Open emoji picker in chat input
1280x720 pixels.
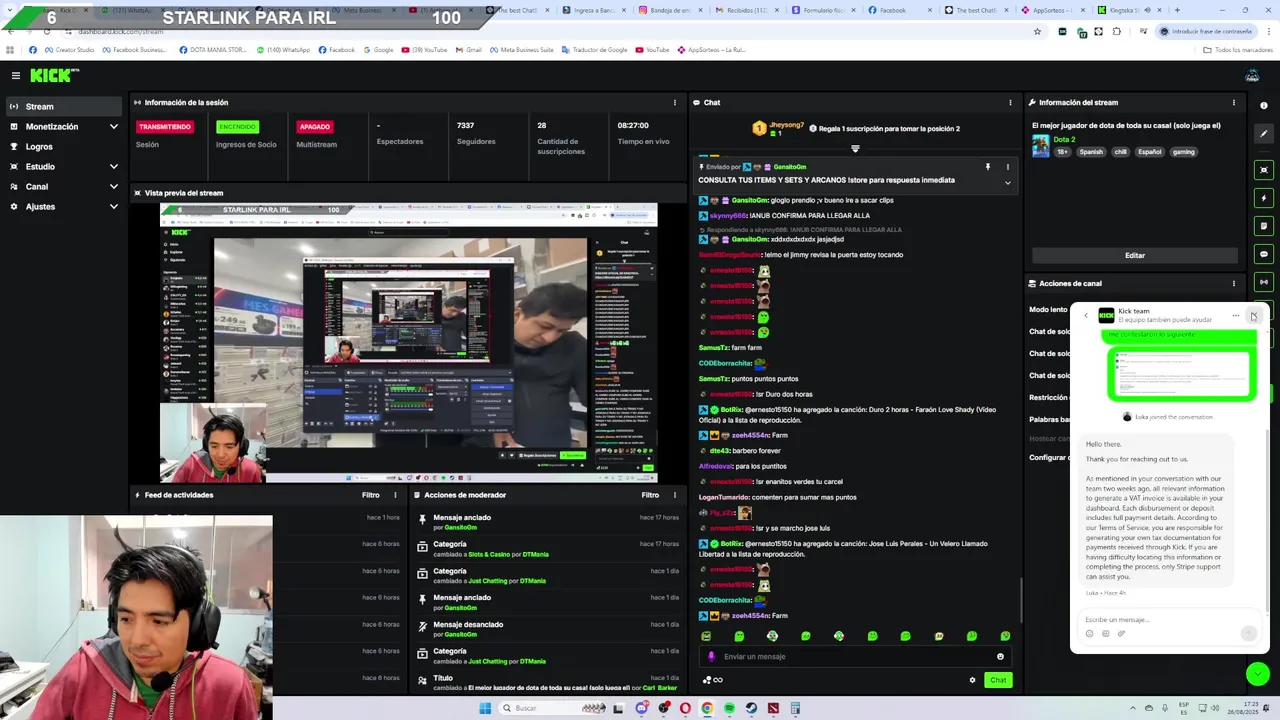1000,657
